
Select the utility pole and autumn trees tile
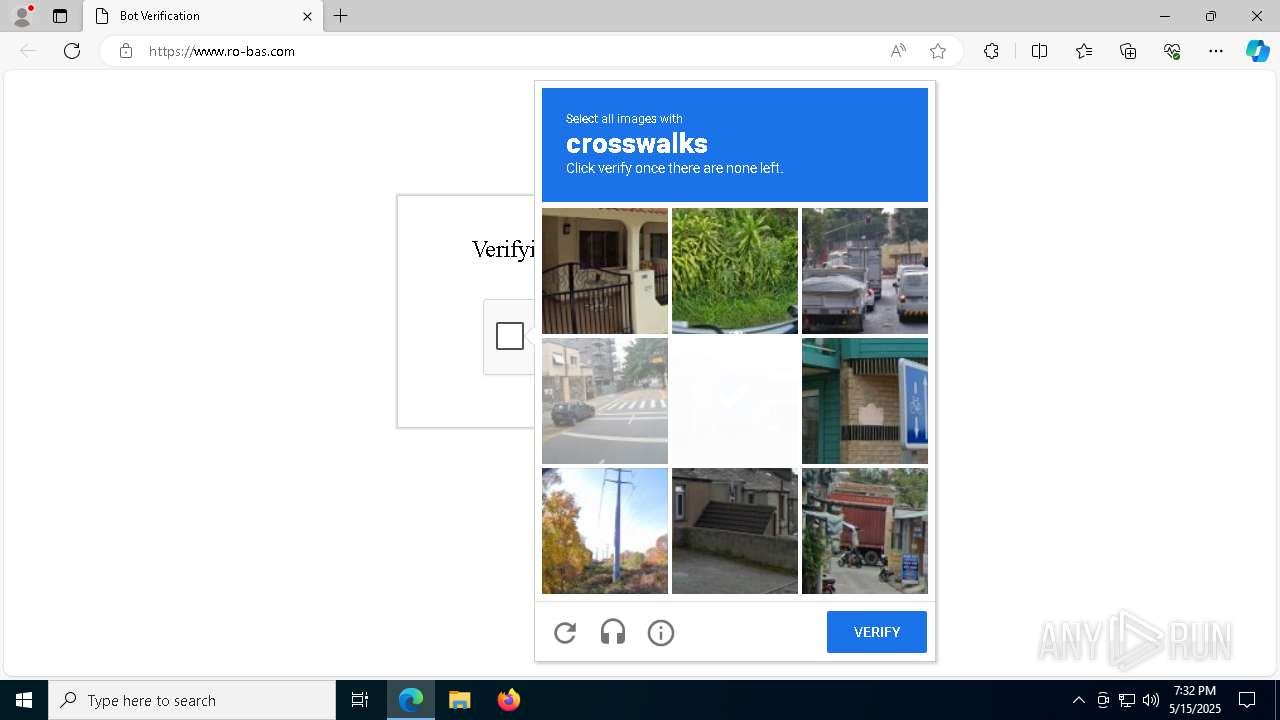click(605, 531)
